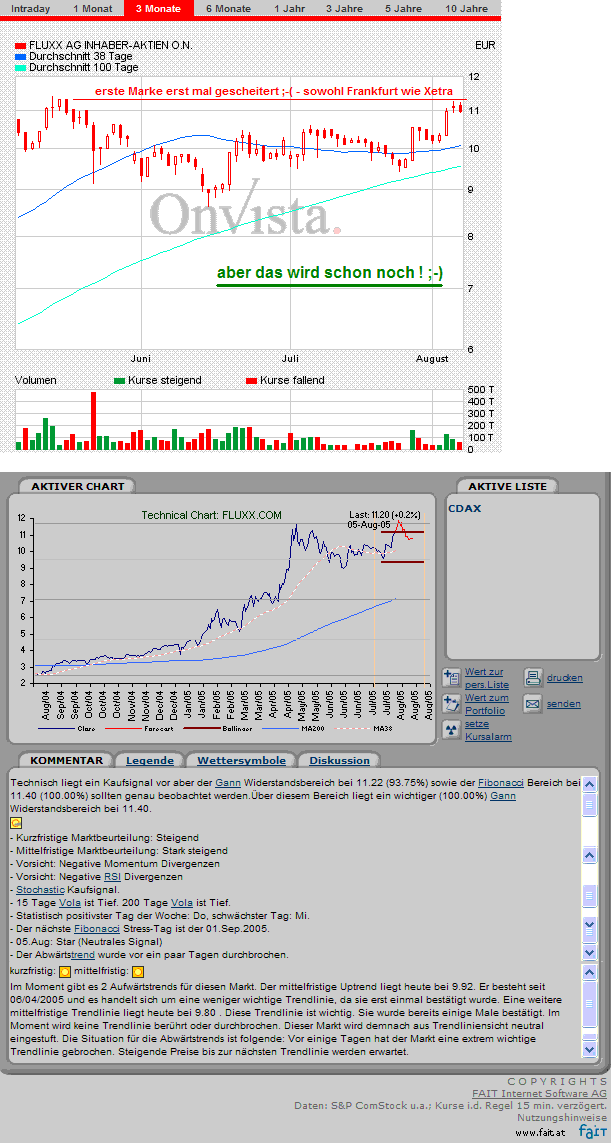Click scroll-up arrow beside the Marktbeurteilung bullet list
This screenshot has width=611, height=1143.
590,854
